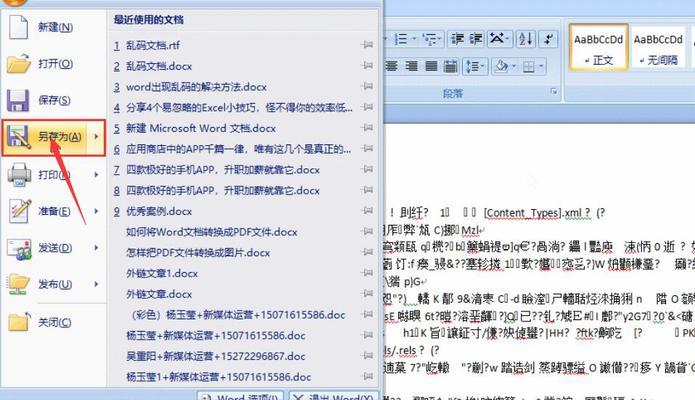Open recent file 乱码文档.rtf

click(x=152, y=45)
